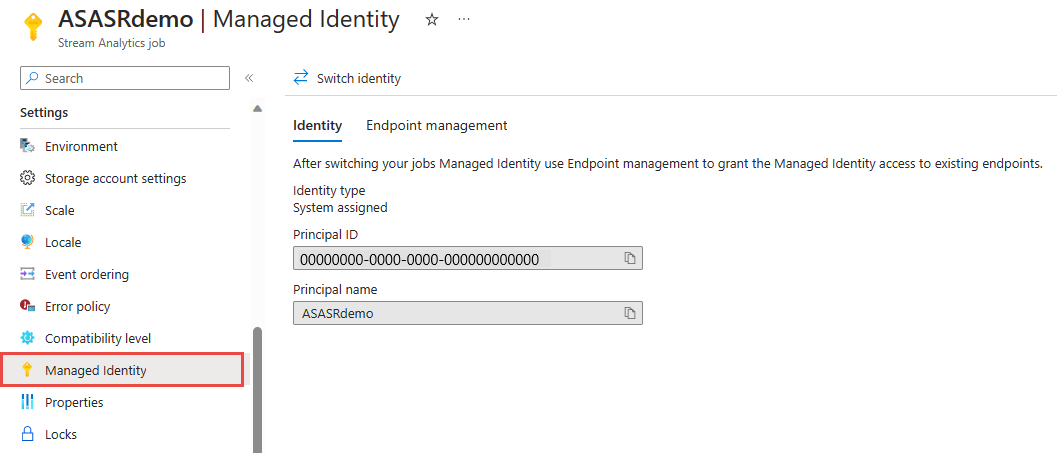Viewport: 1057px width, 453px height.
Task: Copy the Principal name value
Action: point(630,314)
